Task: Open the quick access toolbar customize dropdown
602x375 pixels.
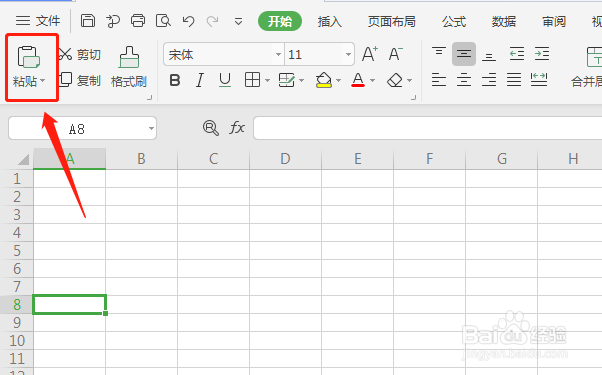Action: point(238,21)
